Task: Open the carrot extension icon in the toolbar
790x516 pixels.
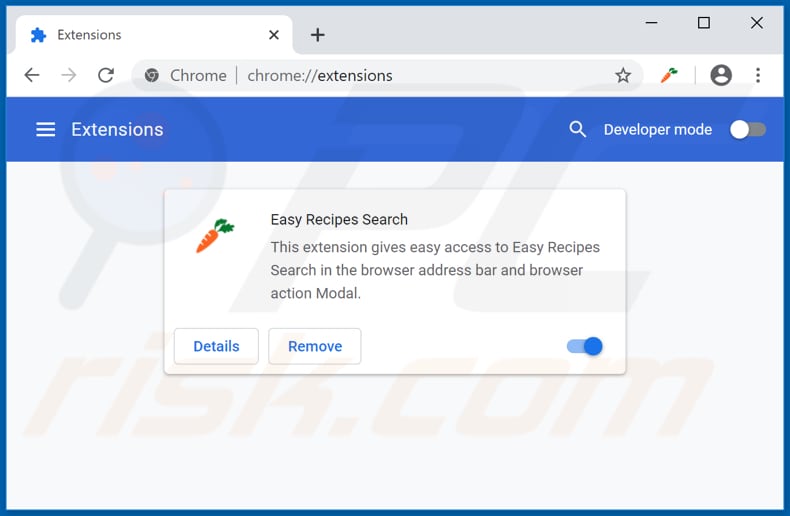Action: click(x=669, y=75)
